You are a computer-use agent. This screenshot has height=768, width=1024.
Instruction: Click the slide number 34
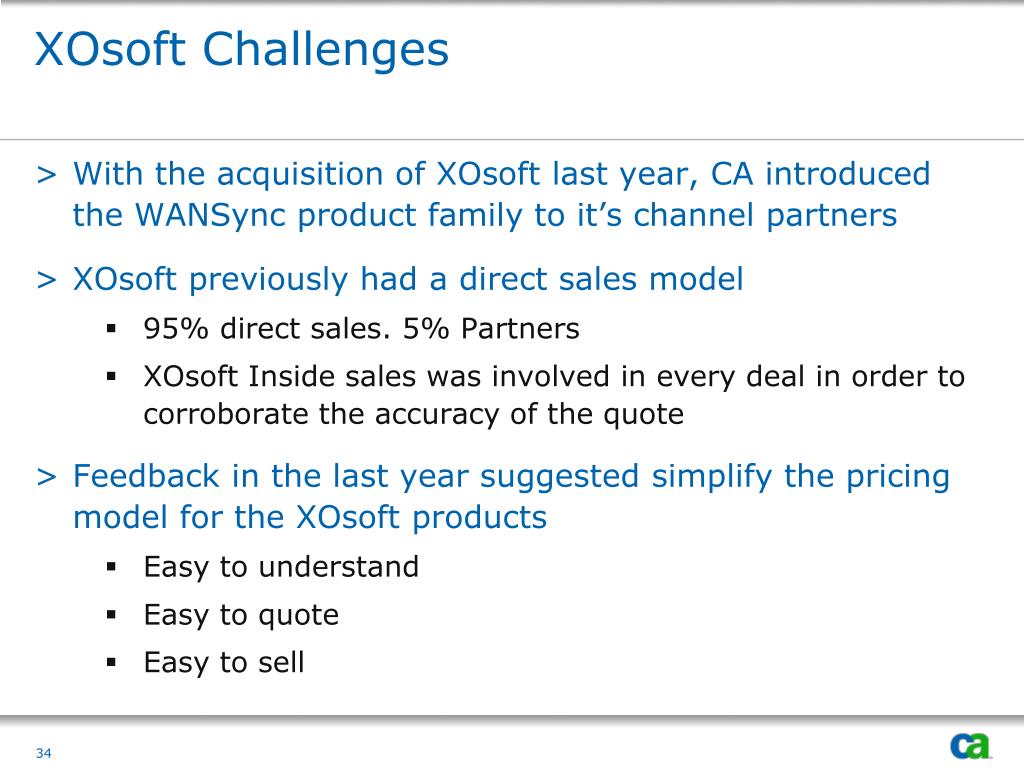[x=44, y=753]
